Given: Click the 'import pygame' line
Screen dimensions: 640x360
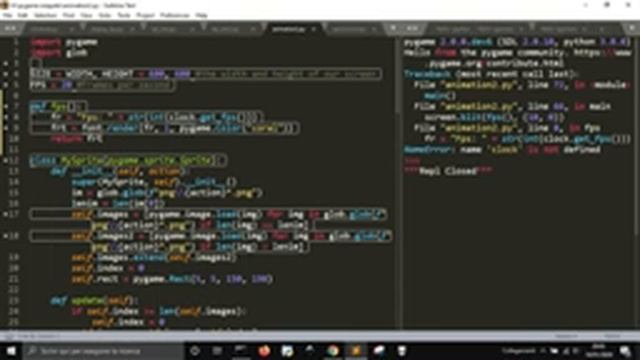Looking at the screenshot, I should tap(64, 42).
